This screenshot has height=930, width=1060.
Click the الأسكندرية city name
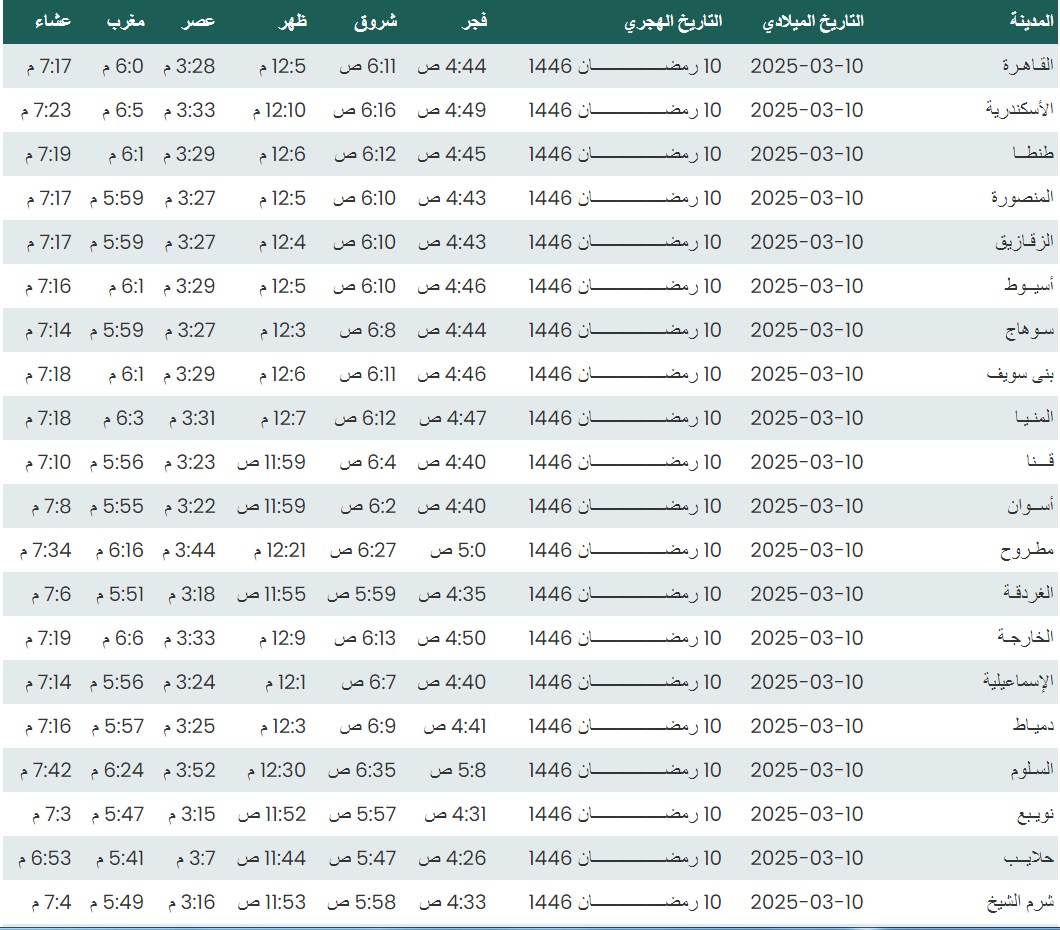point(1019,110)
